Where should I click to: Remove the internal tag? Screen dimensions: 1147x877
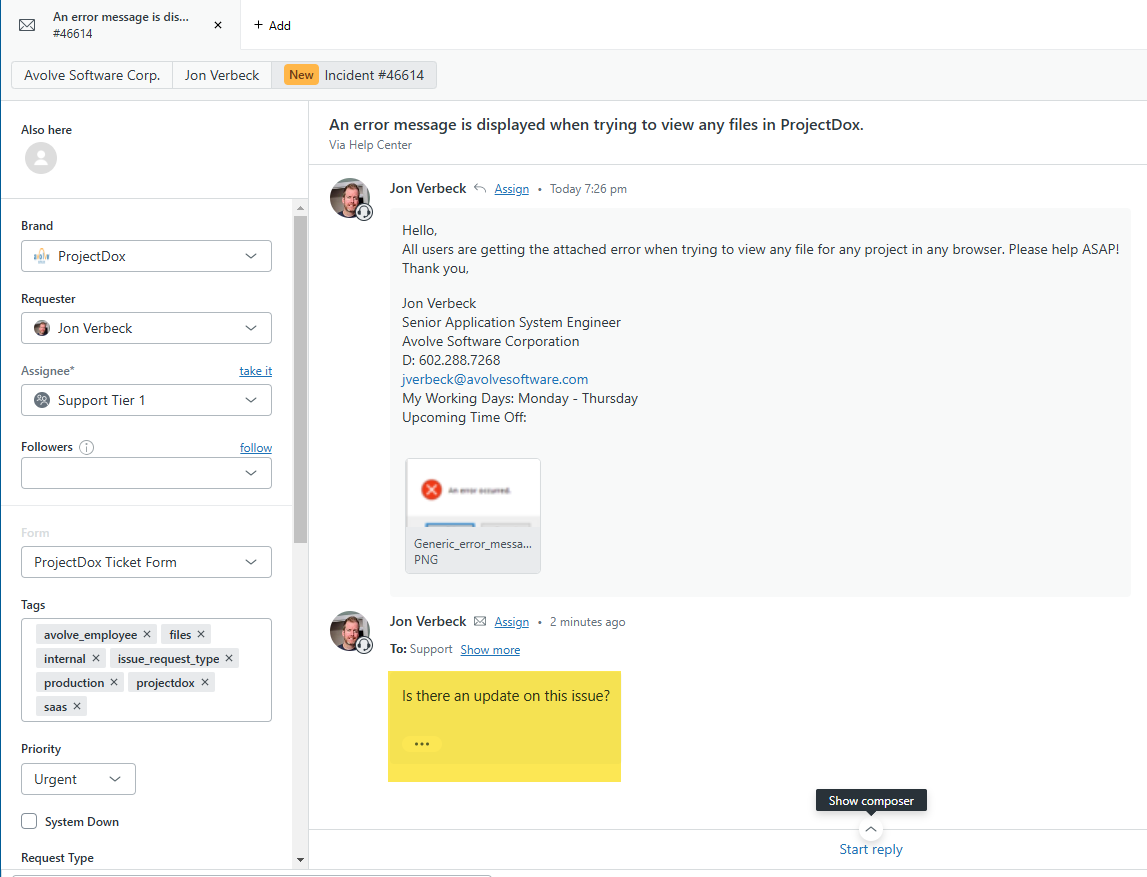point(96,658)
